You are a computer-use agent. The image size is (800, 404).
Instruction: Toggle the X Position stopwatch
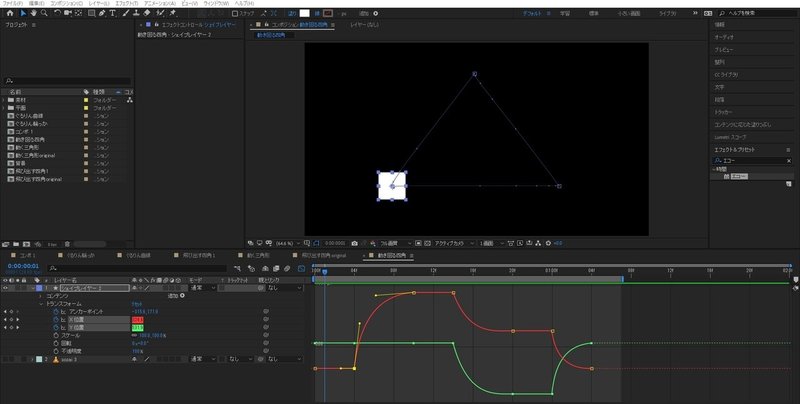[56, 320]
